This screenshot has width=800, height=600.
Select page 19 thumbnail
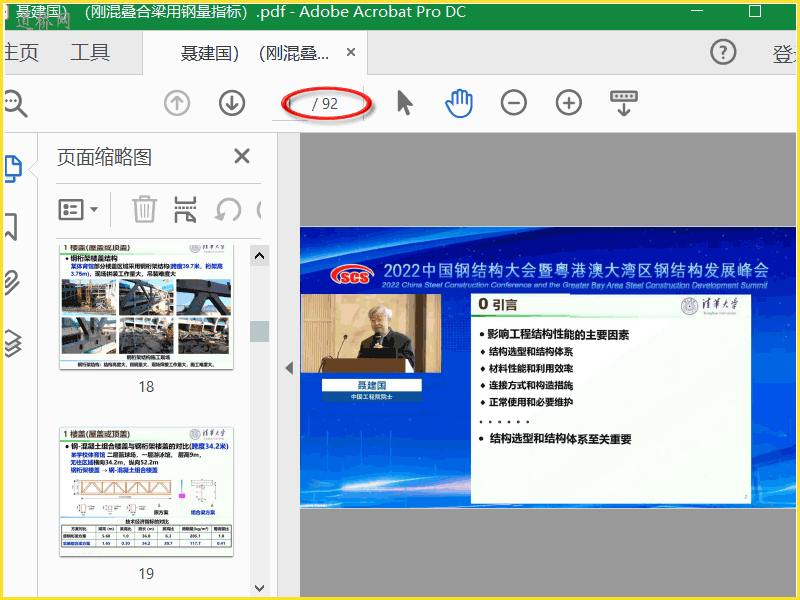(x=146, y=492)
